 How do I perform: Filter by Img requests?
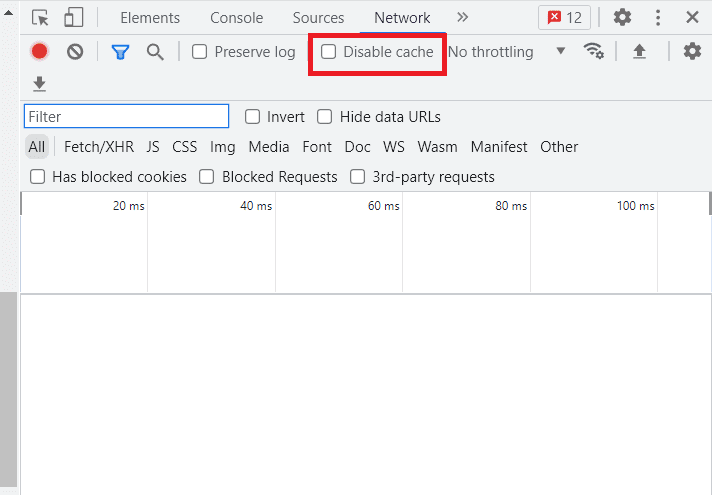222,147
